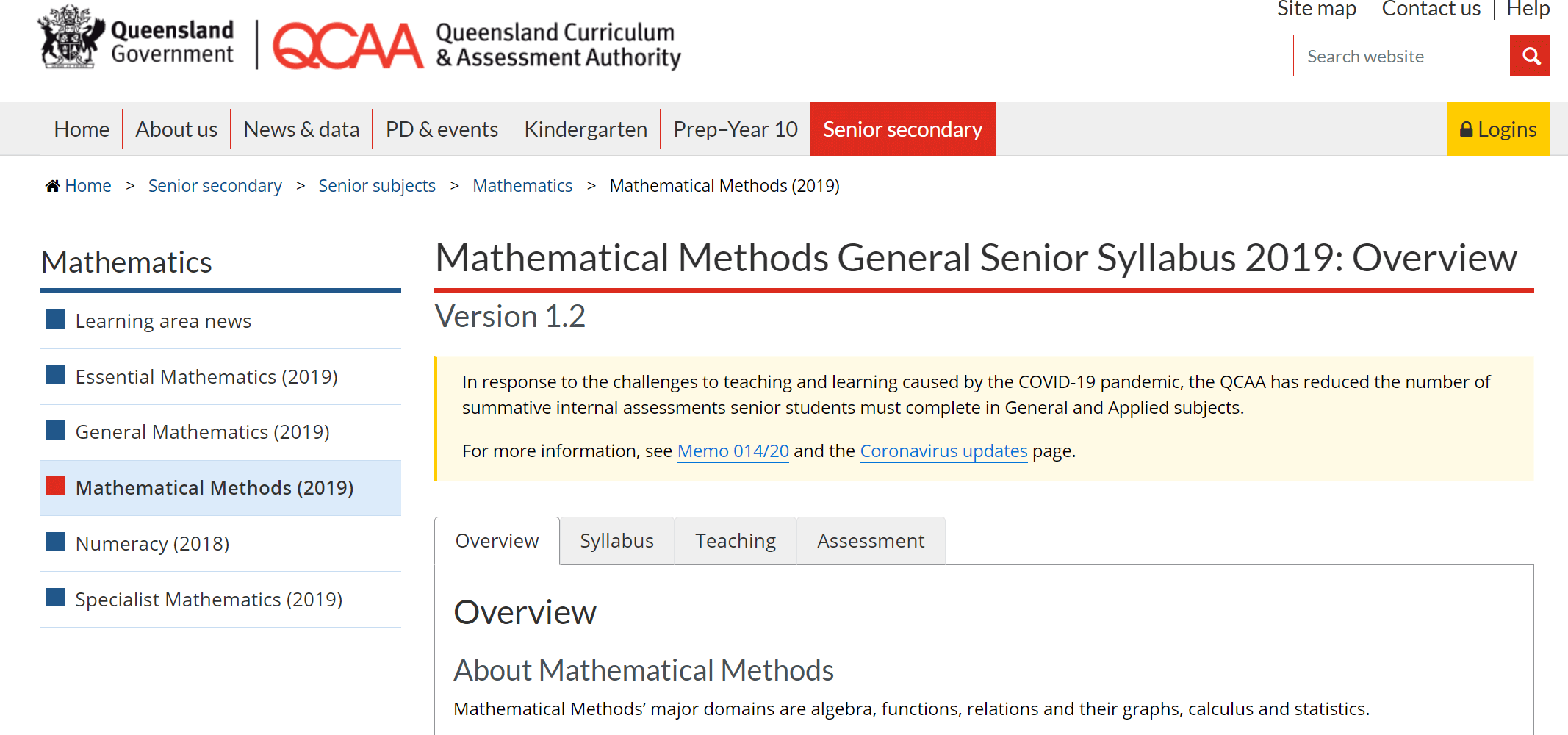The height and width of the screenshot is (735, 1568).
Task: Switch to the Syllabus tab
Action: click(616, 541)
